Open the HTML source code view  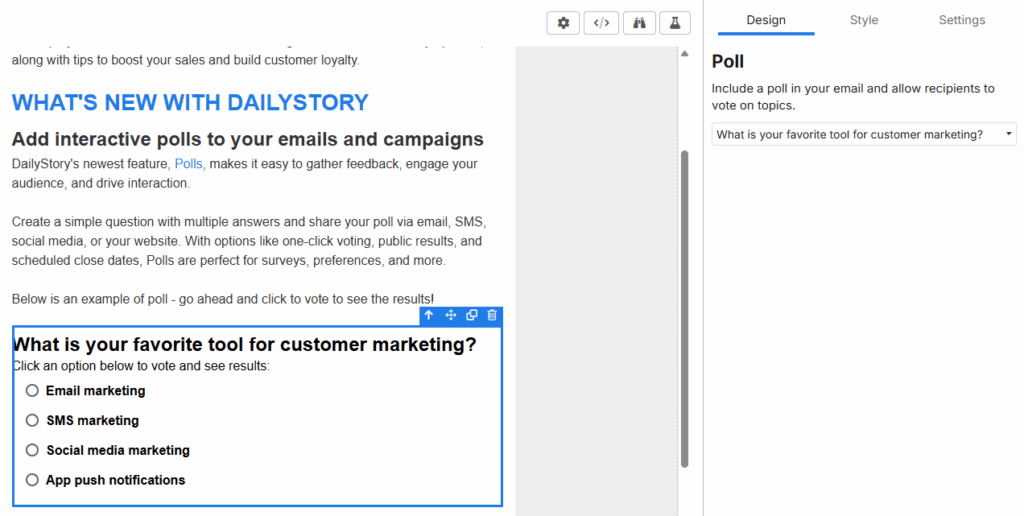coord(600,23)
